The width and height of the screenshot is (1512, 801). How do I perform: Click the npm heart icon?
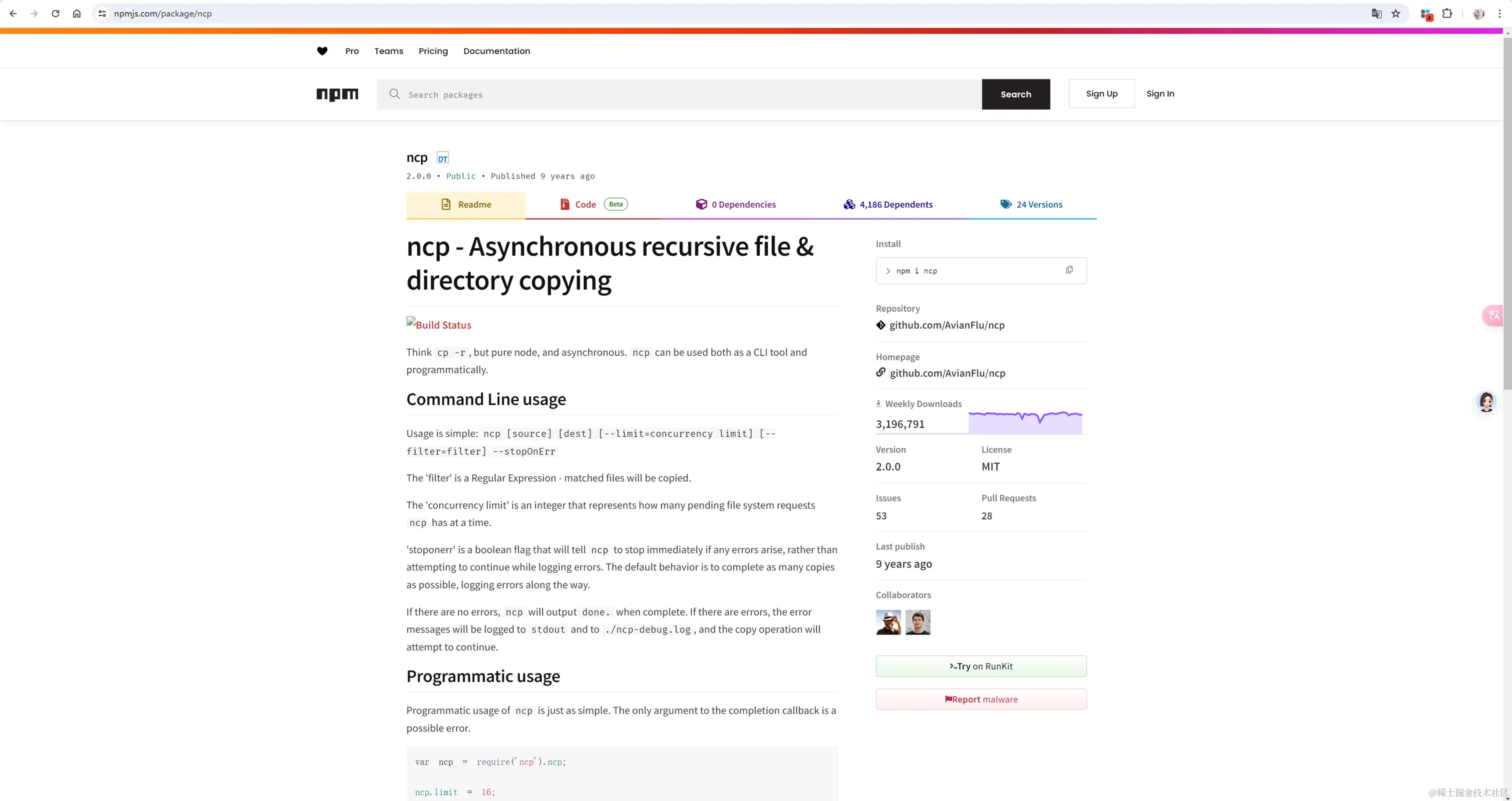pos(322,51)
